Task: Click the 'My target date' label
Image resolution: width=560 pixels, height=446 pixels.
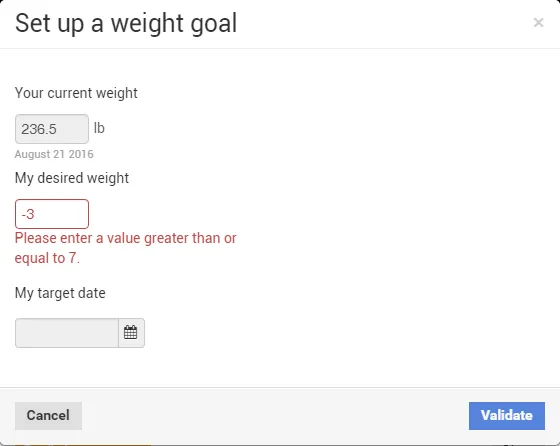Action: (x=60, y=293)
